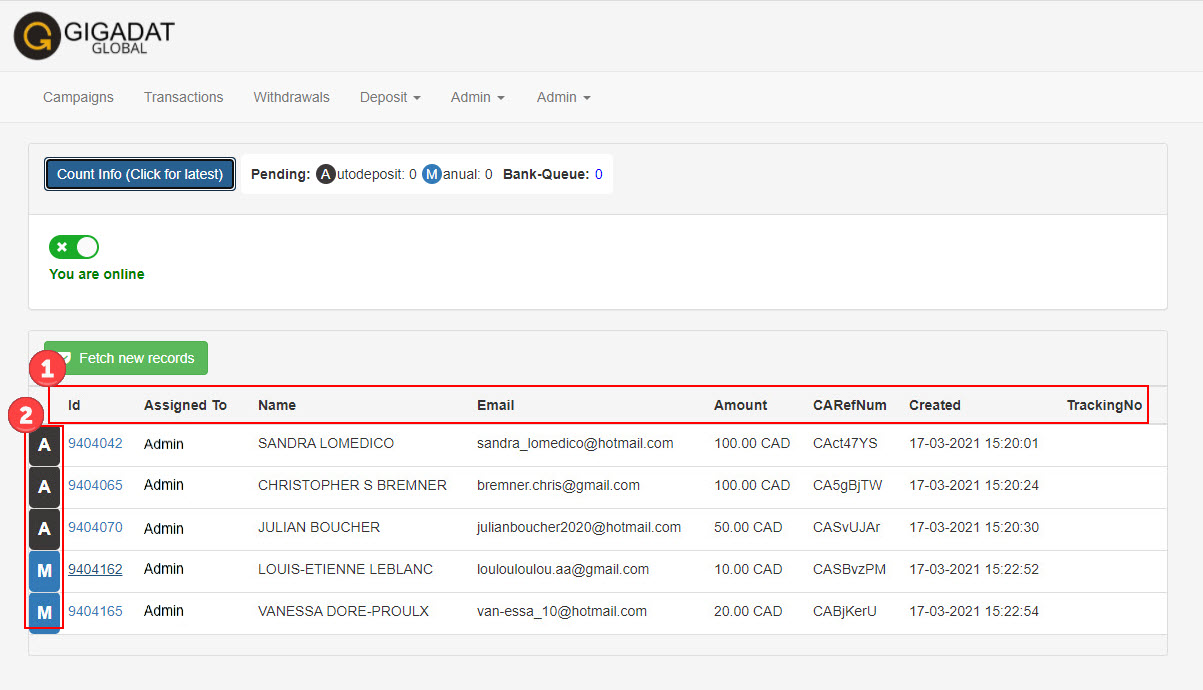Click reference number CABjKerU

845,611
